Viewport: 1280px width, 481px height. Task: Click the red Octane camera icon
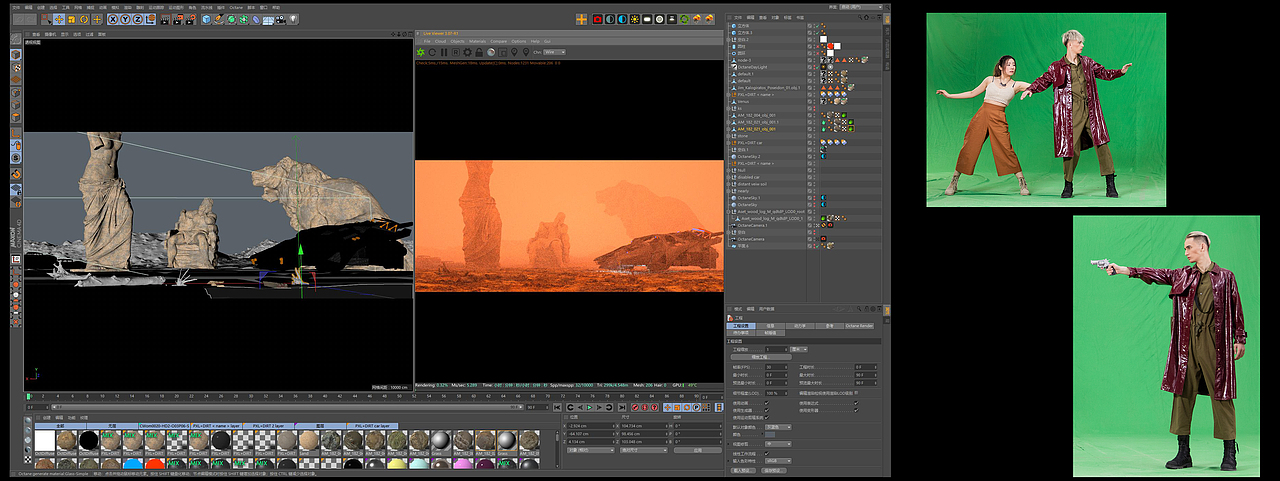597,19
